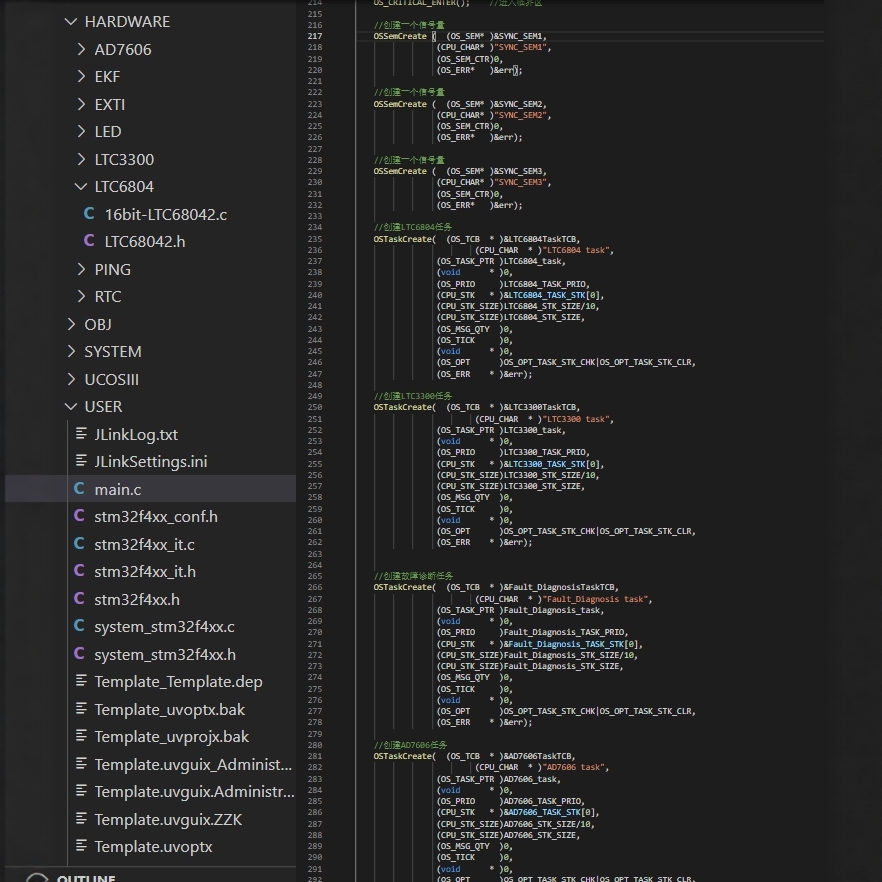The image size is (882, 882).
Task: Collapse the HARDWARE folder
Action: [70, 21]
